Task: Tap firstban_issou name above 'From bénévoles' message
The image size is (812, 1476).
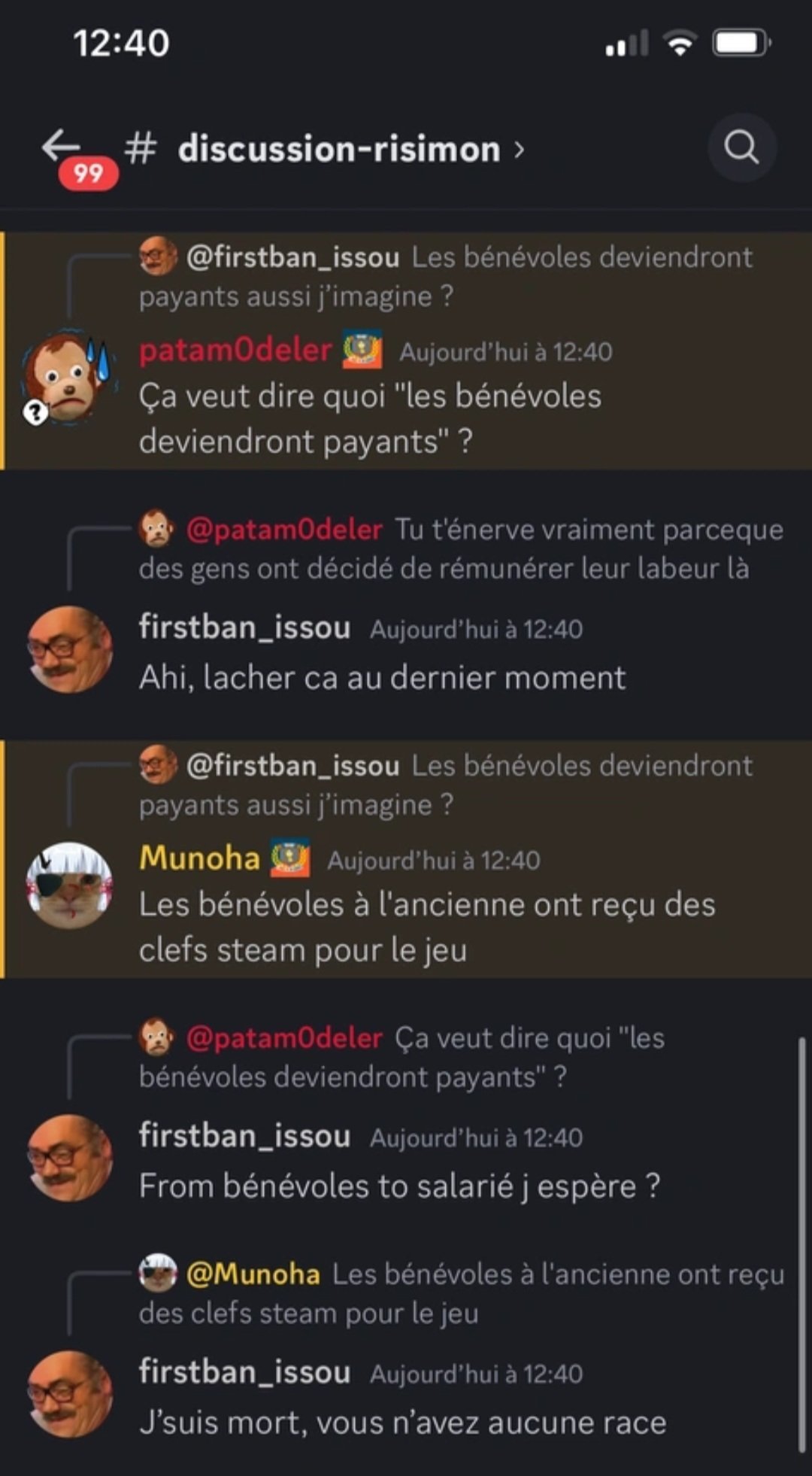Action: [244, 1135]
